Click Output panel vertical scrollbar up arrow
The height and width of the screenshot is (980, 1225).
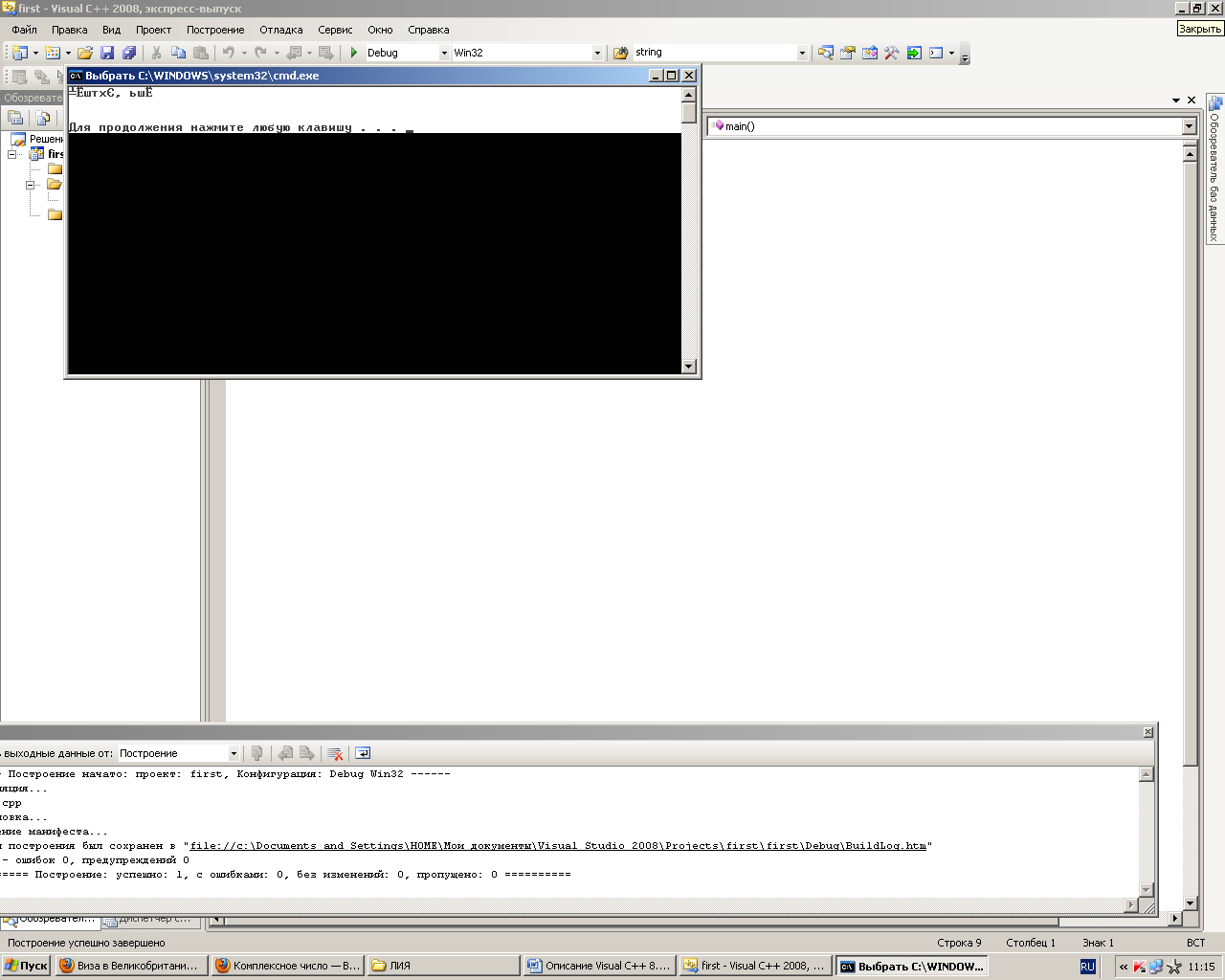(1147, 774)
